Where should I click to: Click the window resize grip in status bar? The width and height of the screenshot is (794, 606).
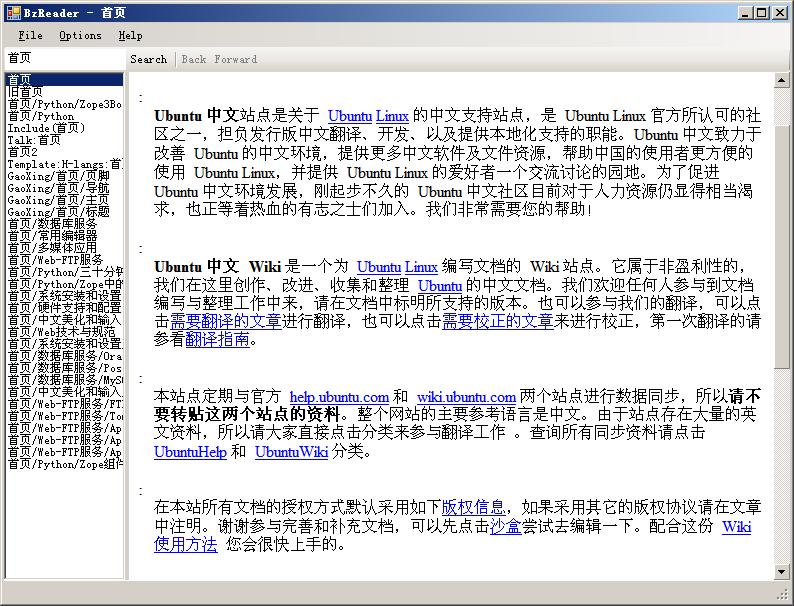click(x=783, y=595)
